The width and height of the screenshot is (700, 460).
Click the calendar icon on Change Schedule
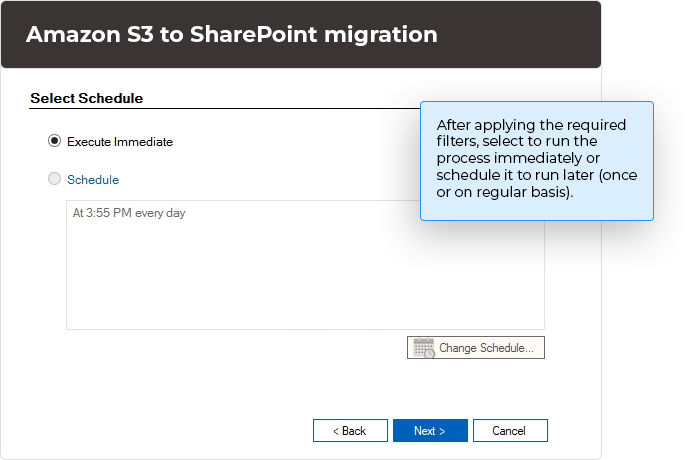click(424, 348)
